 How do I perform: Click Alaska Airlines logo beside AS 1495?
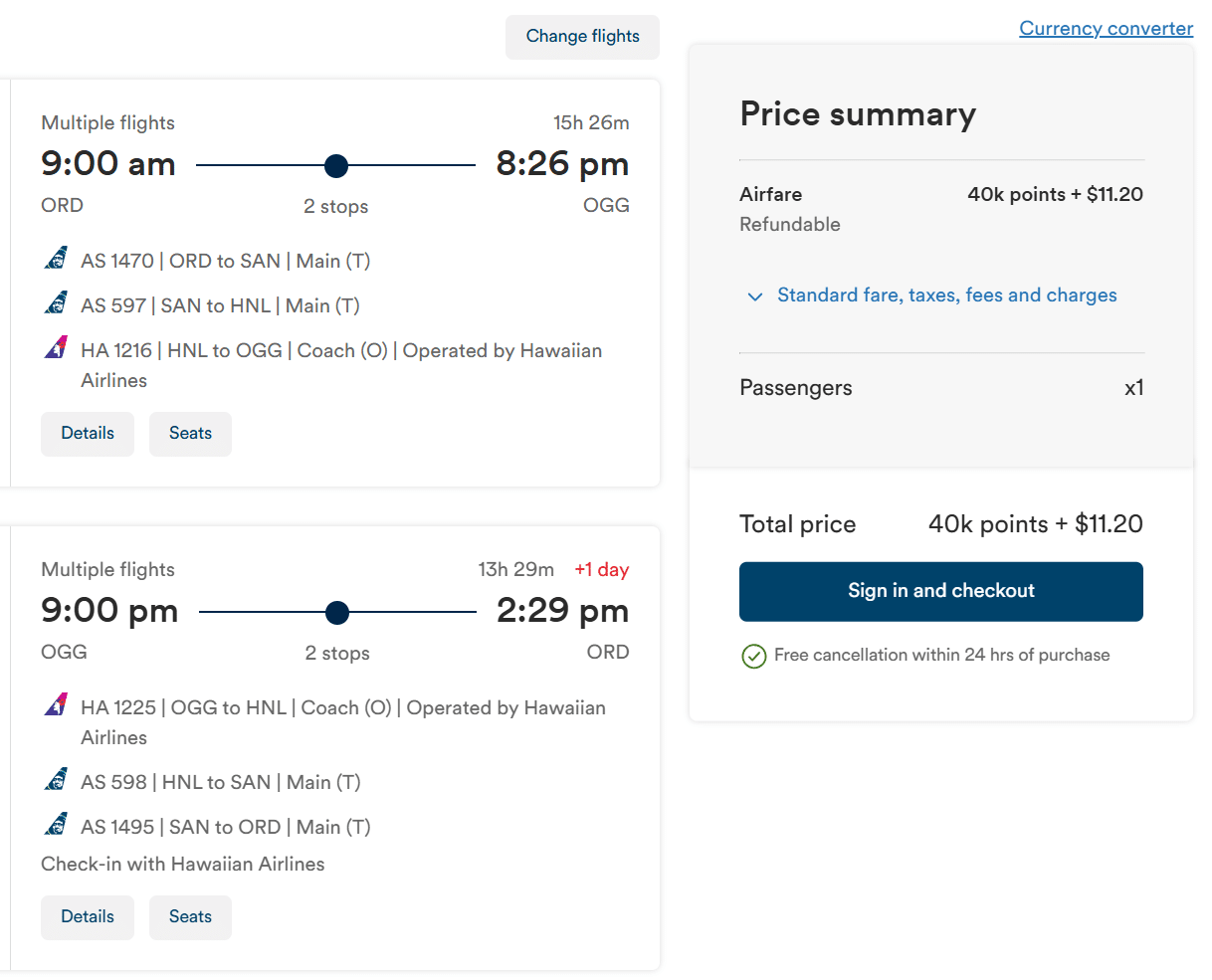57,826
